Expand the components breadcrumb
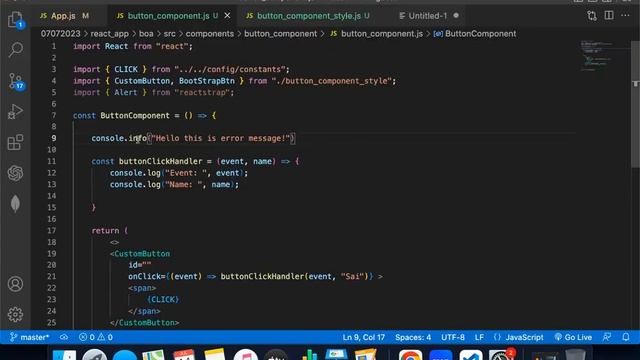This screenshot has width=640, height=360. (x=210, y=34)
